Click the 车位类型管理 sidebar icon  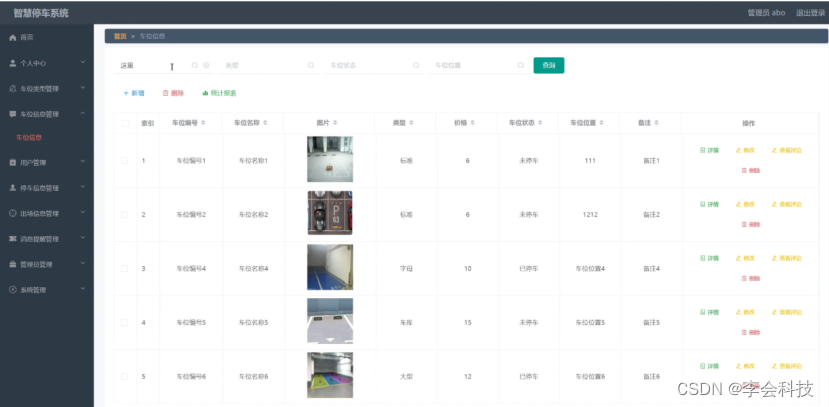coord(13,89)
